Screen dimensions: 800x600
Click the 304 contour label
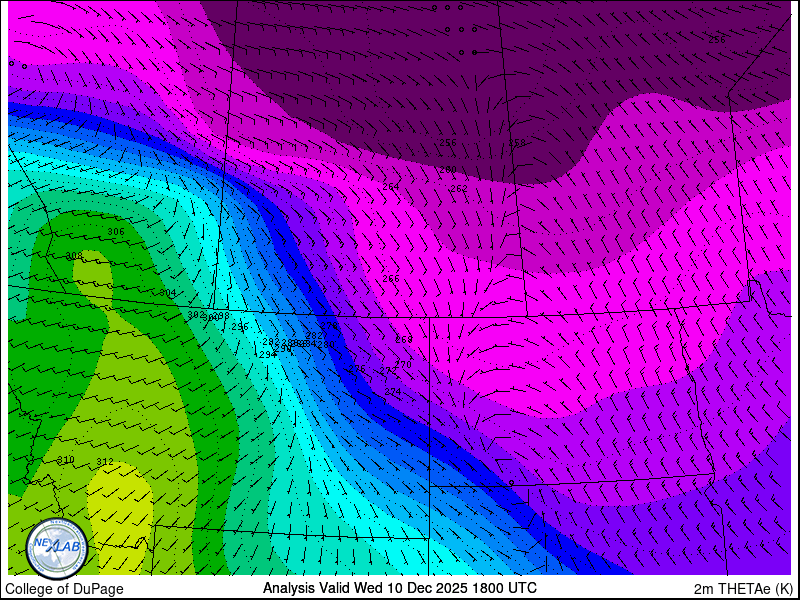tap(167, 293)
